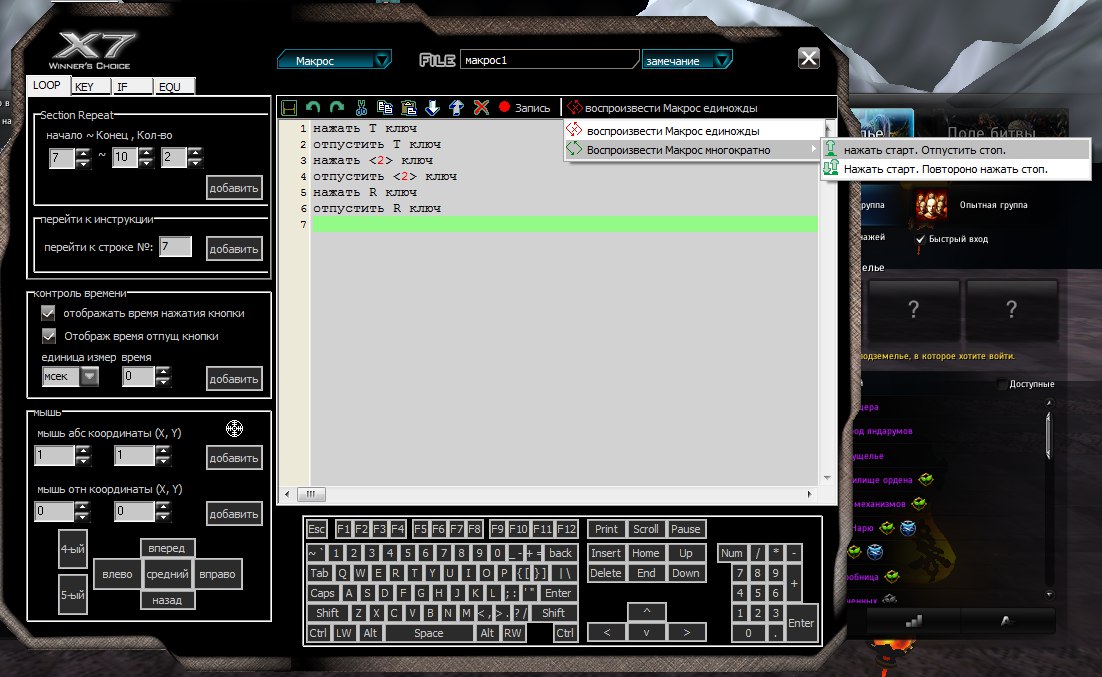Click the red X delete icon
The height and width of the screenshot is (677, 1102).
481,107
